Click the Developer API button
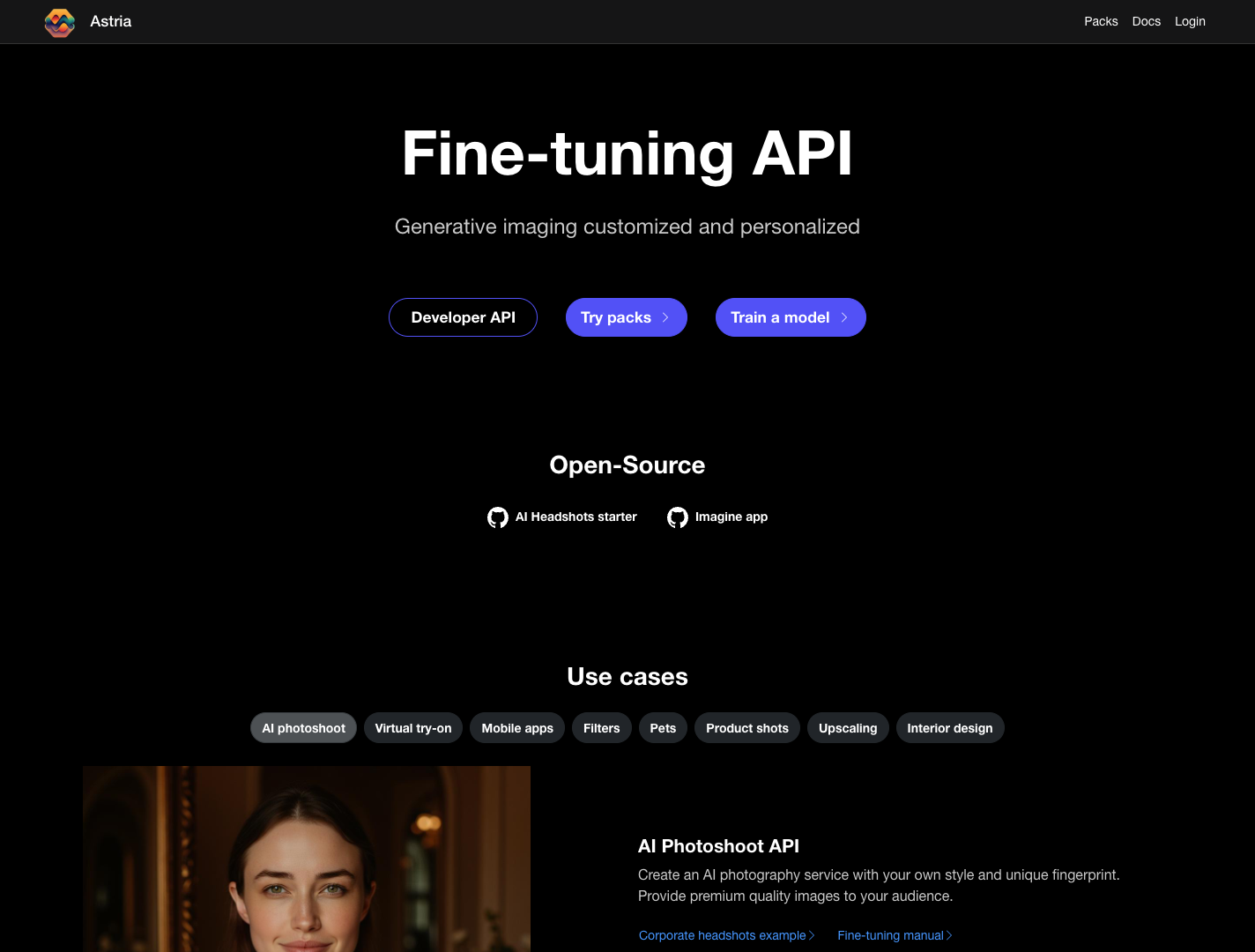The width and height of the screenshot is (1255, 952). (463, 317)
